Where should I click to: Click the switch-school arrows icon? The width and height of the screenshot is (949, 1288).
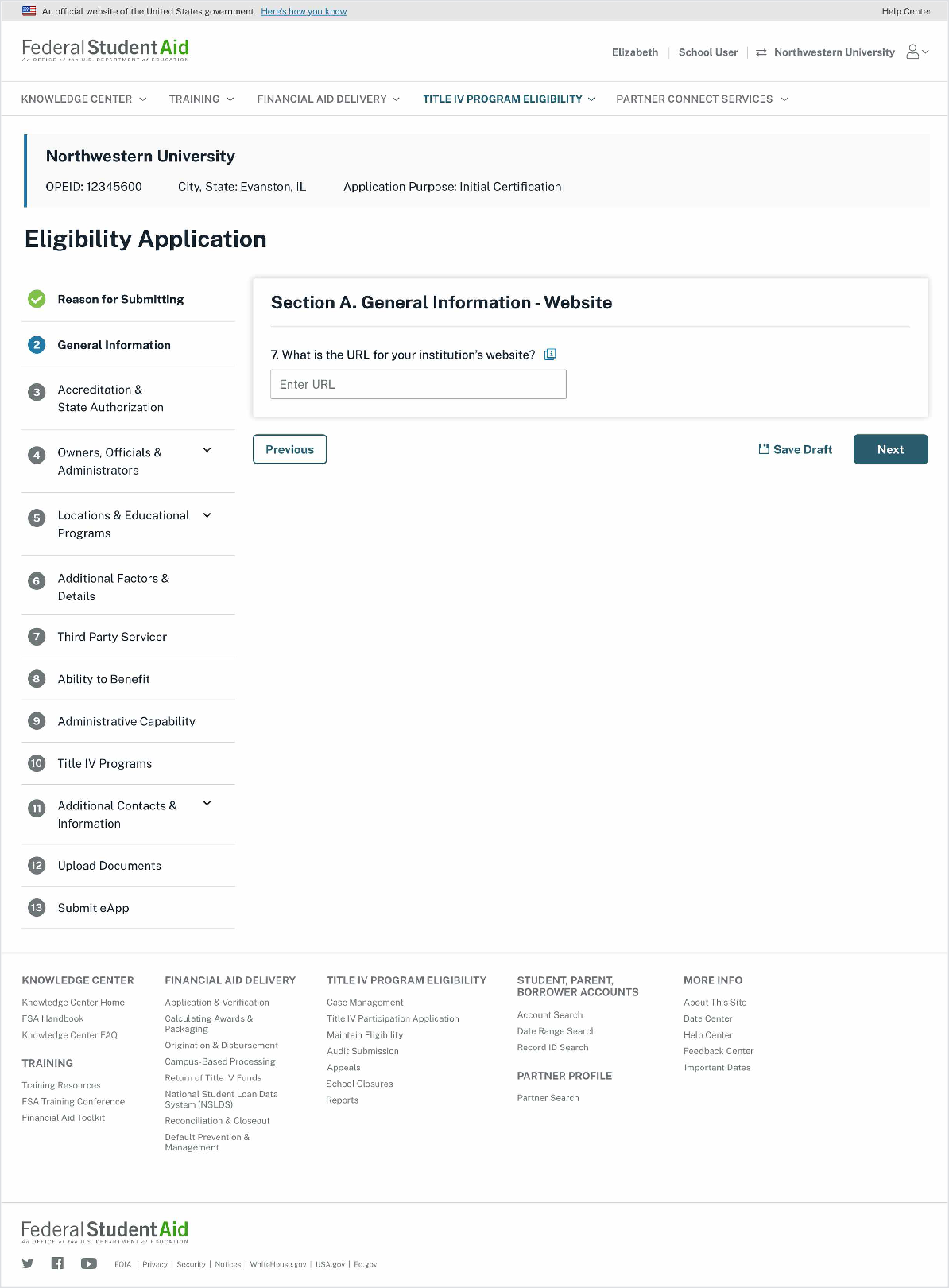(761, 52)
